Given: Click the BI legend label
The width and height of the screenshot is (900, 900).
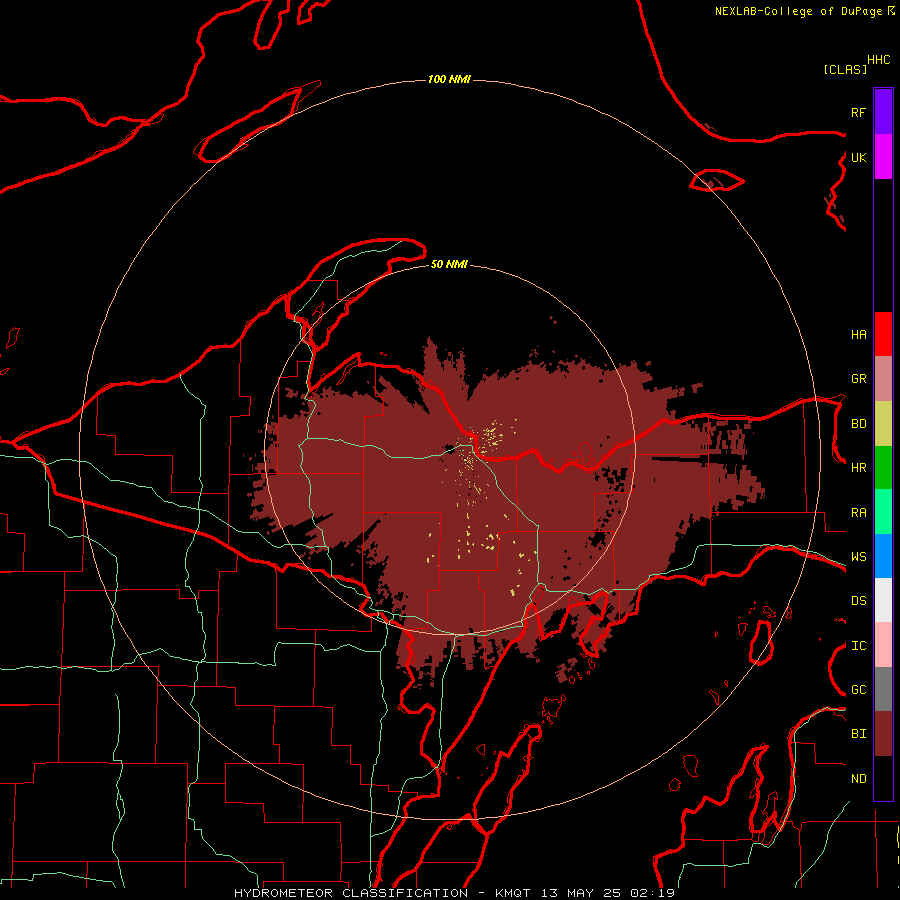Looking at the screenshot, I should coord(858,734).
